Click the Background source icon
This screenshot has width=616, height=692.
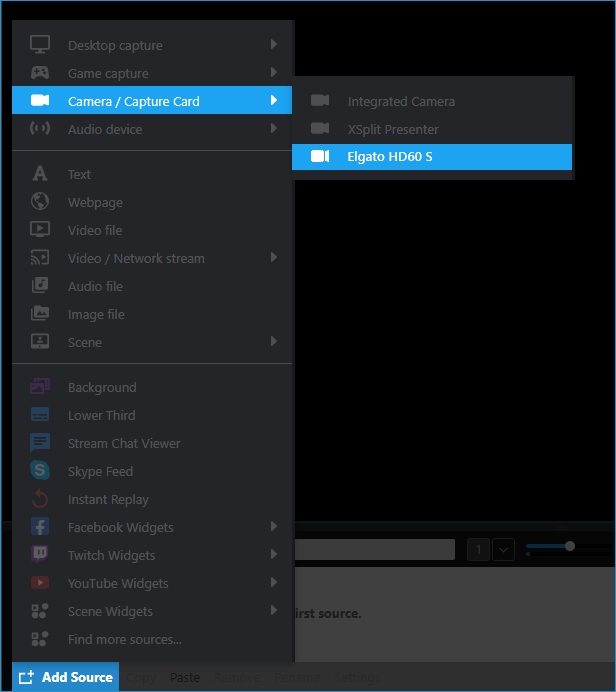[40, 386]
